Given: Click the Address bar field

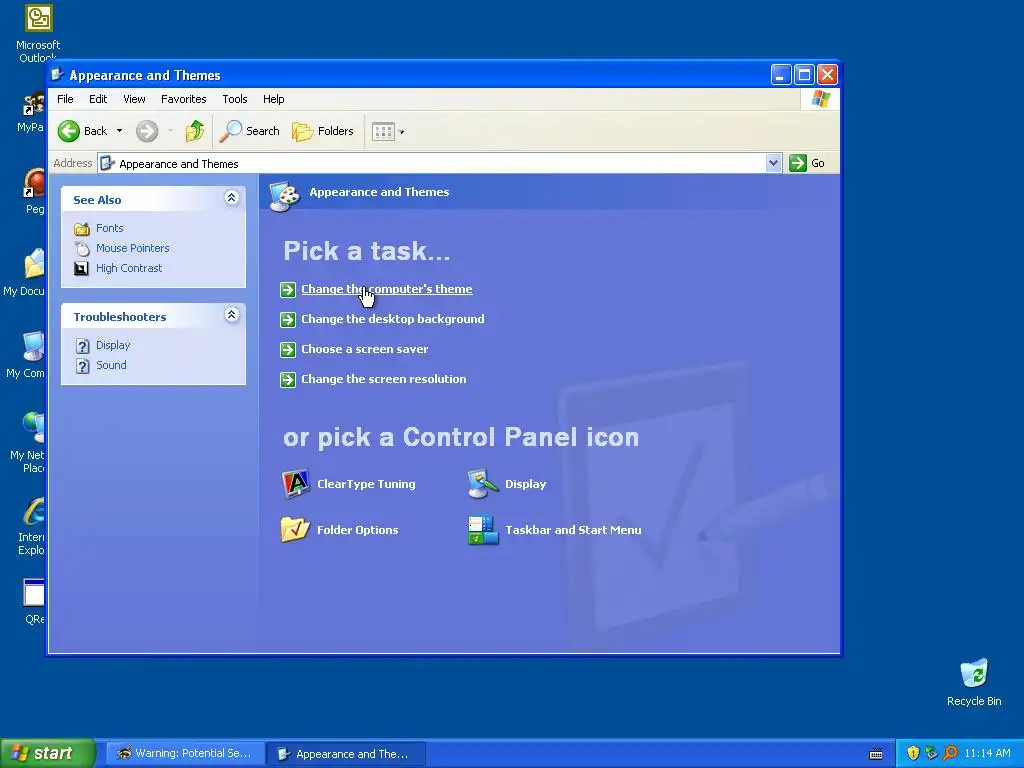Looking at the screenshot, I should click(431, 163).
